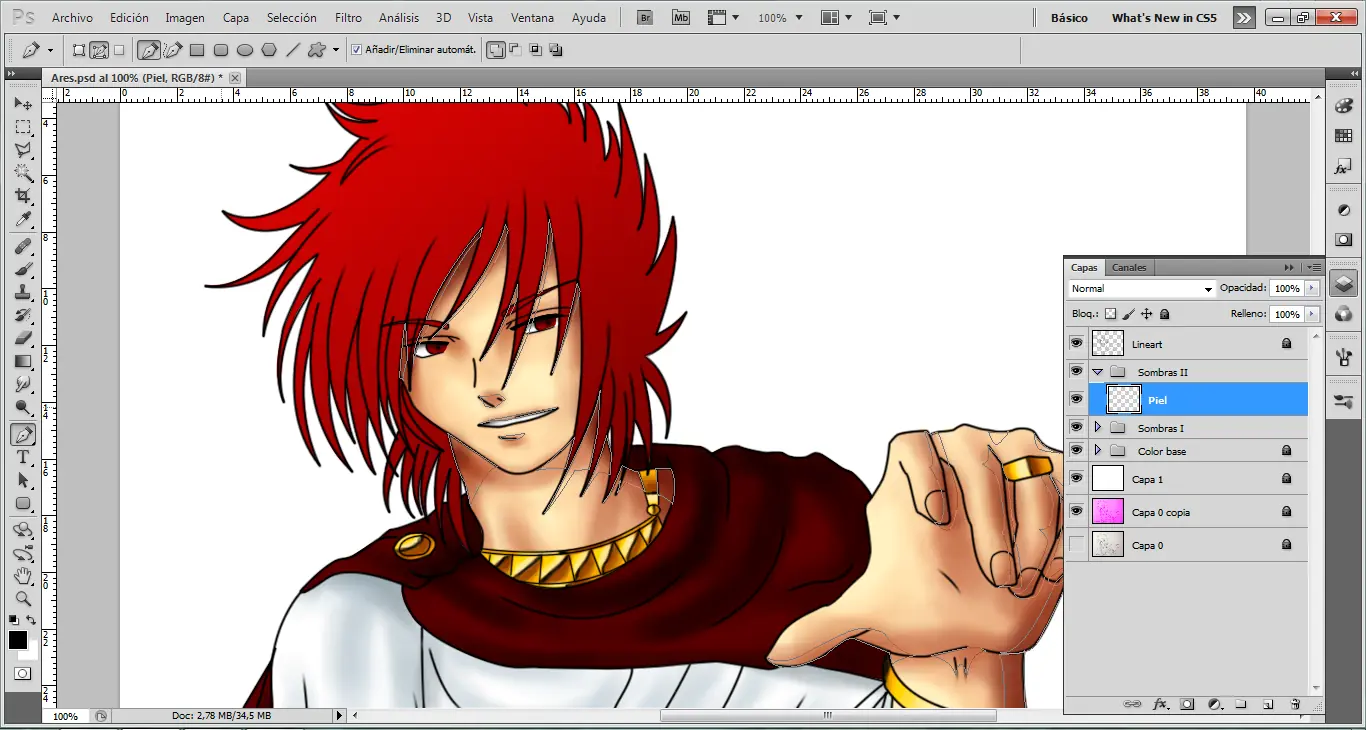Screen dimensions: 1366x730
Task: Choose the Ellipse shape option
Action: coord(245,50)
